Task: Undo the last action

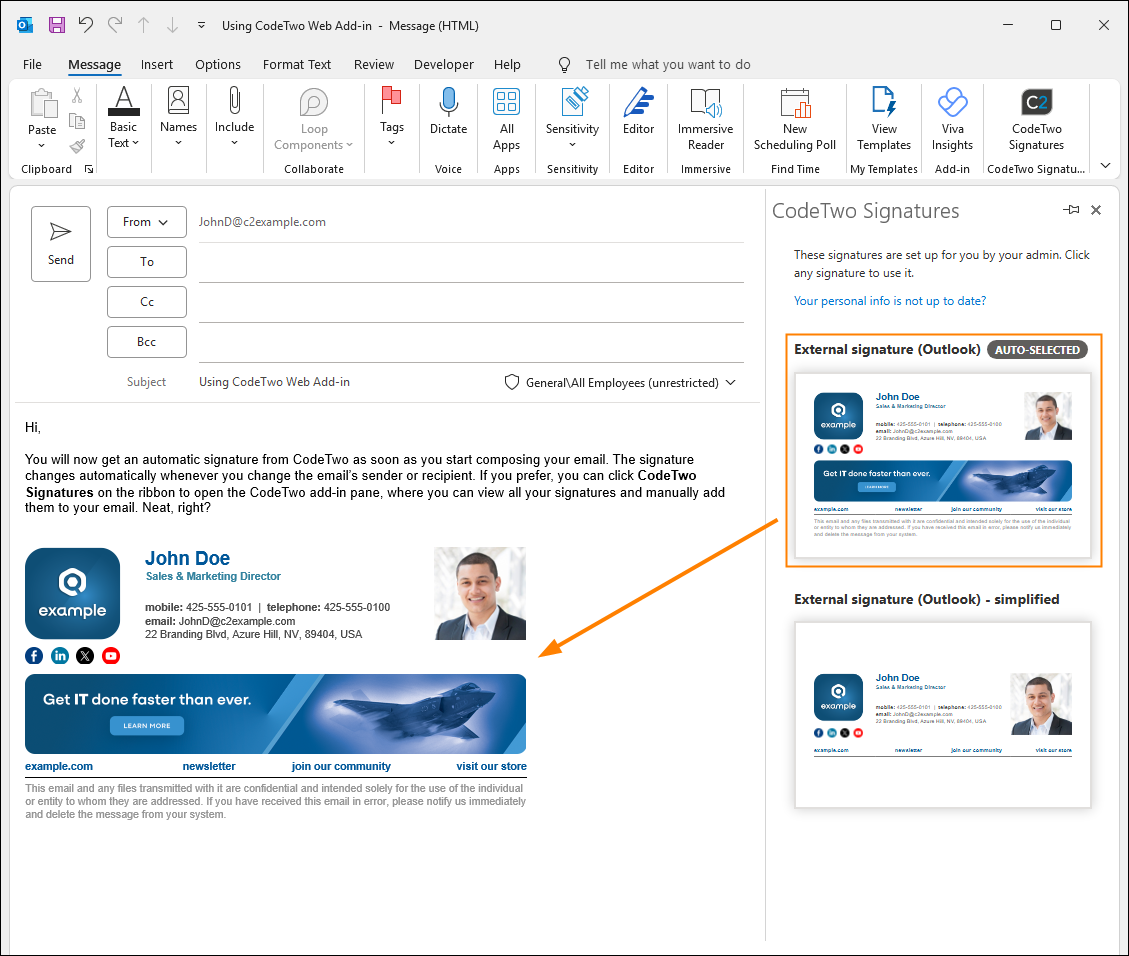Action: pos(86,25)
